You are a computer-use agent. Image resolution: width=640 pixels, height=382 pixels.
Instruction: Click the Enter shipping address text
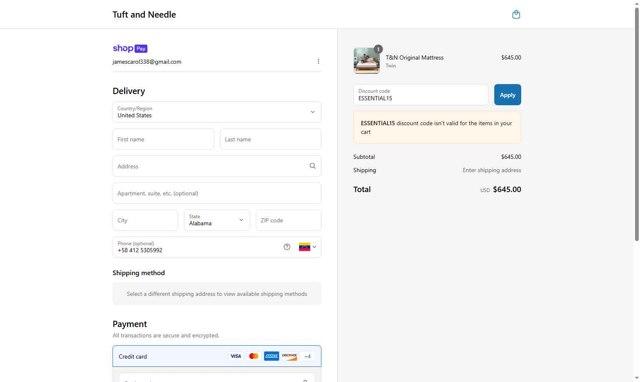(492, 170)
